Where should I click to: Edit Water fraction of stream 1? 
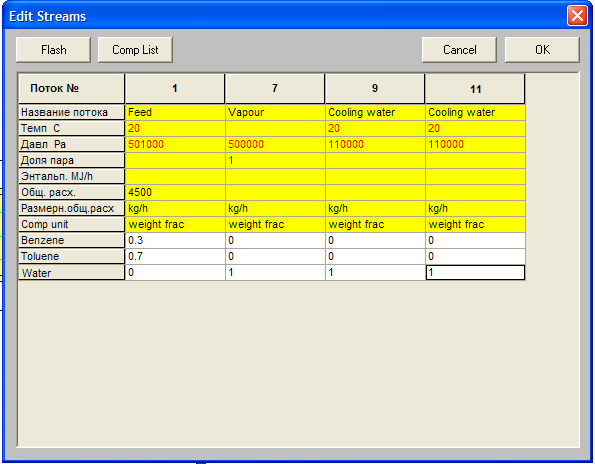point(175,272)
